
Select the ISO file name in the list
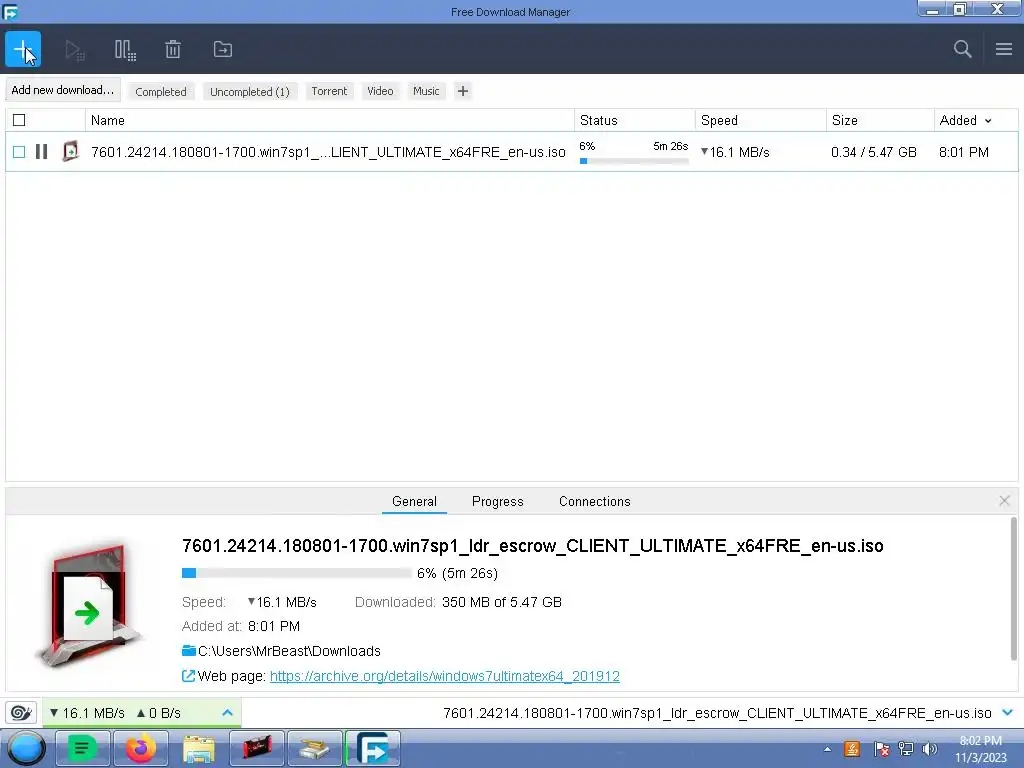coord(328,152)
